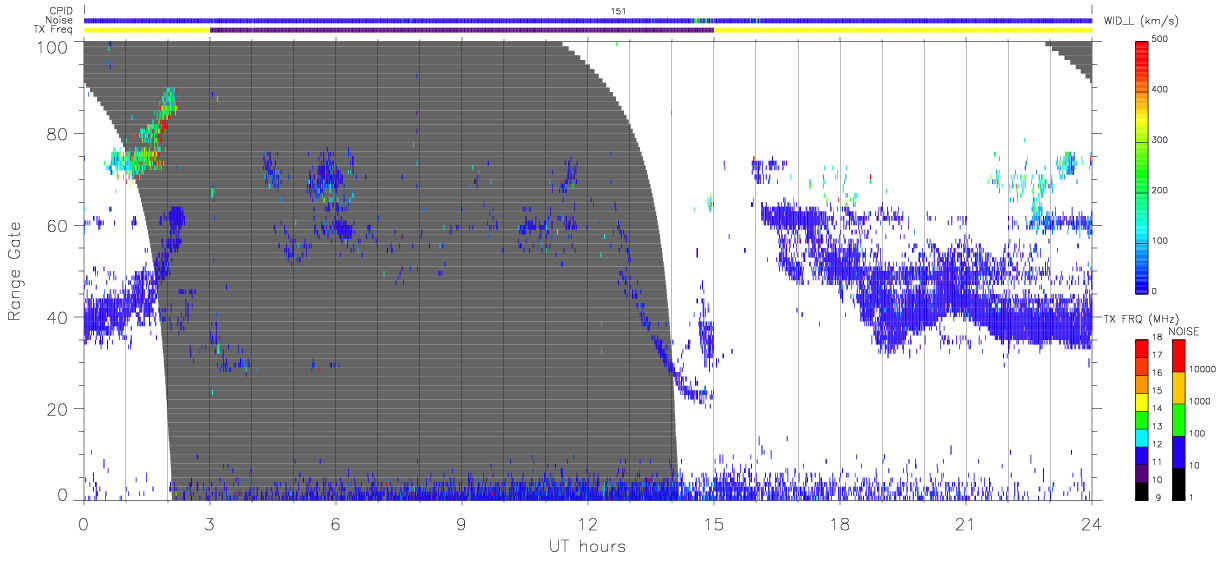The image size is (1228, 567).
Task: Pick the yellow 14–15 MHz swatch in TX FRQ legend
Action: coord(1143,400)
